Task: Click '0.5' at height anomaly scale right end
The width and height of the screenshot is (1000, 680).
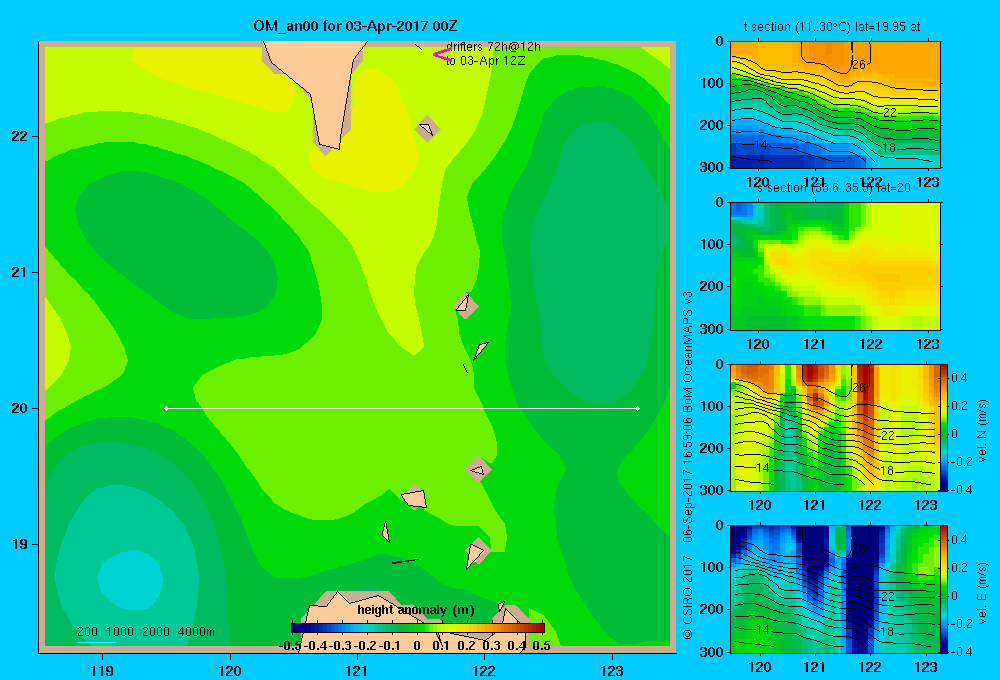Action: point(541,646)
